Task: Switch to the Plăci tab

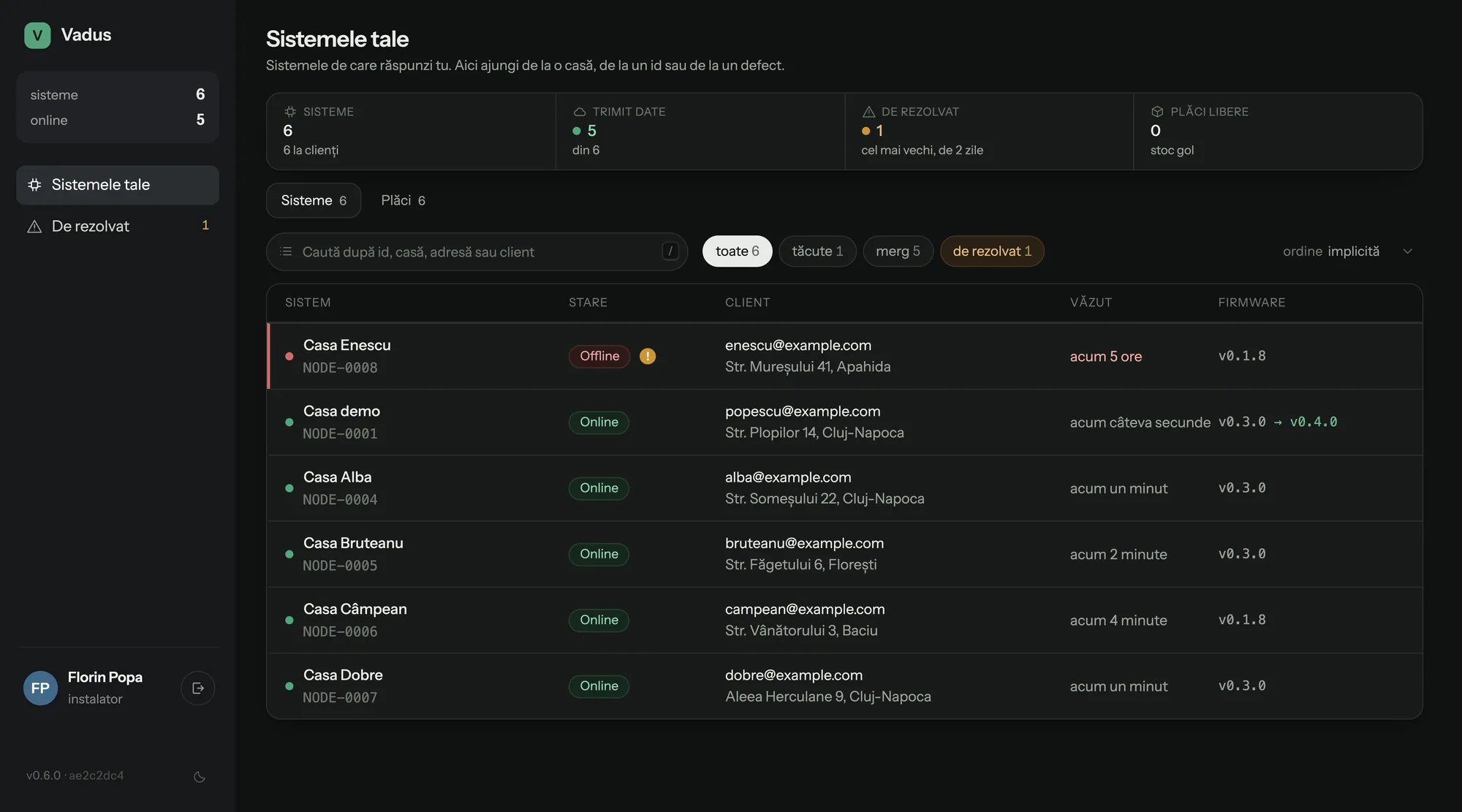Action: pos(403,200)
